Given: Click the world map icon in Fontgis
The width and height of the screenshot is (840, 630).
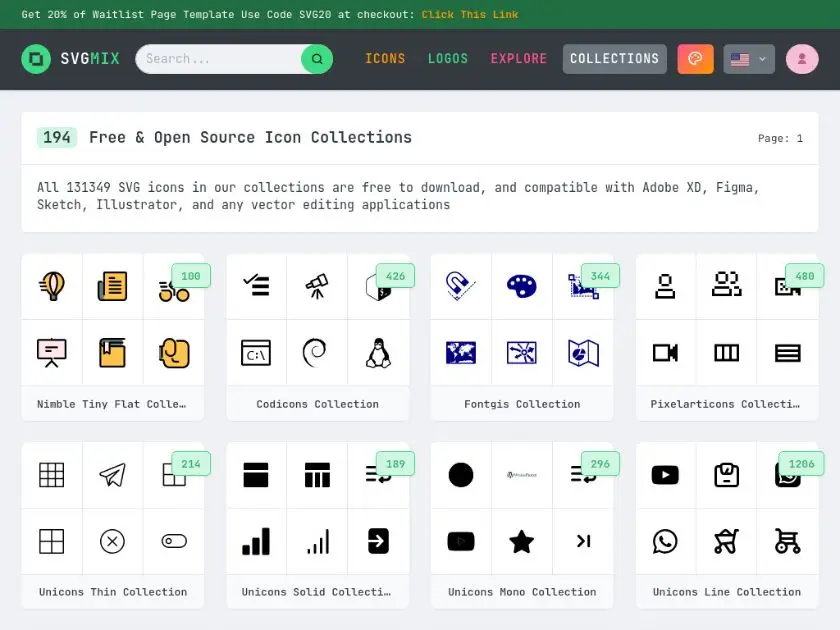Looking at the screenshot, I should (460, 353).
